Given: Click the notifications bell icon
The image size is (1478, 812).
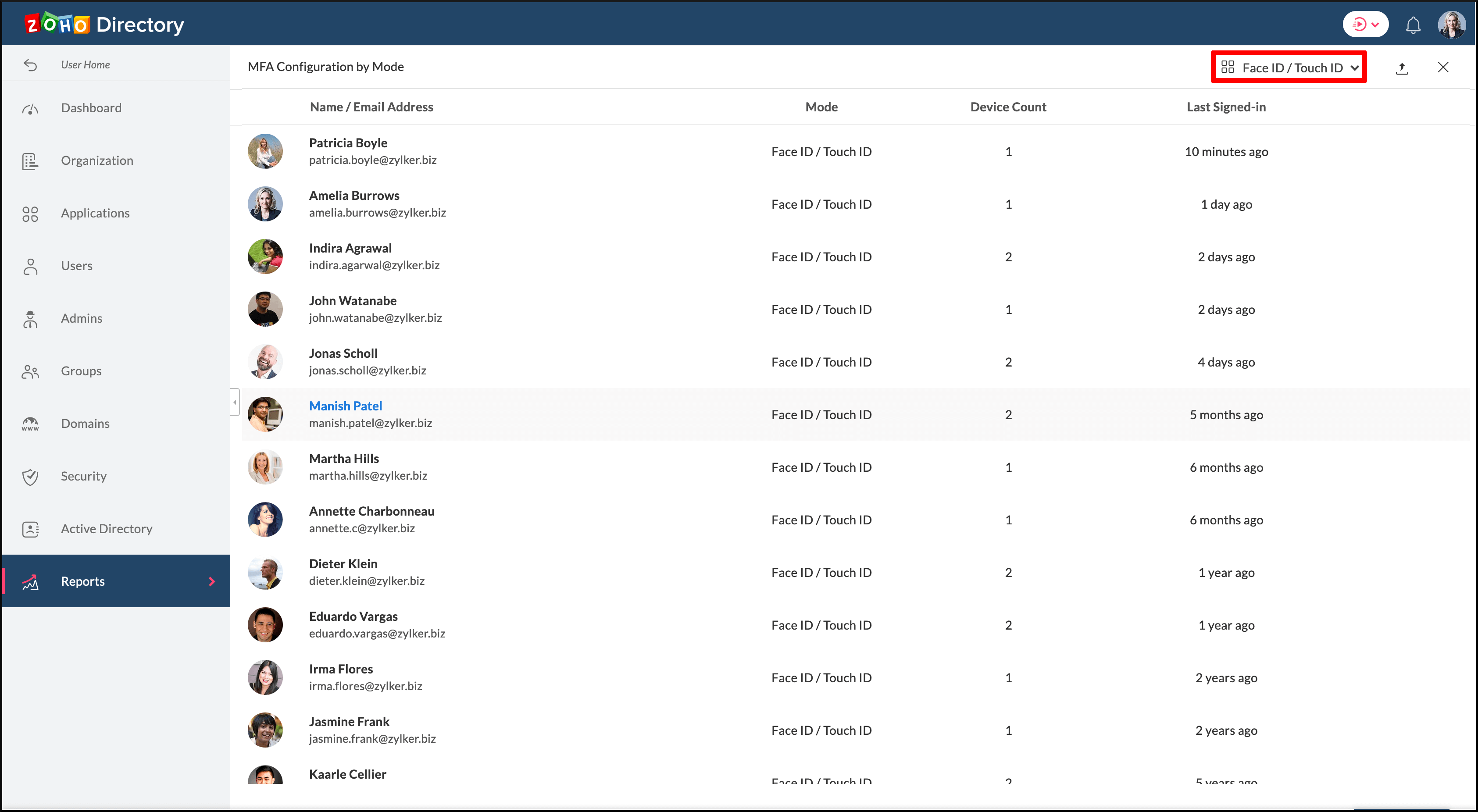Looking at the screenshot, I should [x=1413, y=25].
